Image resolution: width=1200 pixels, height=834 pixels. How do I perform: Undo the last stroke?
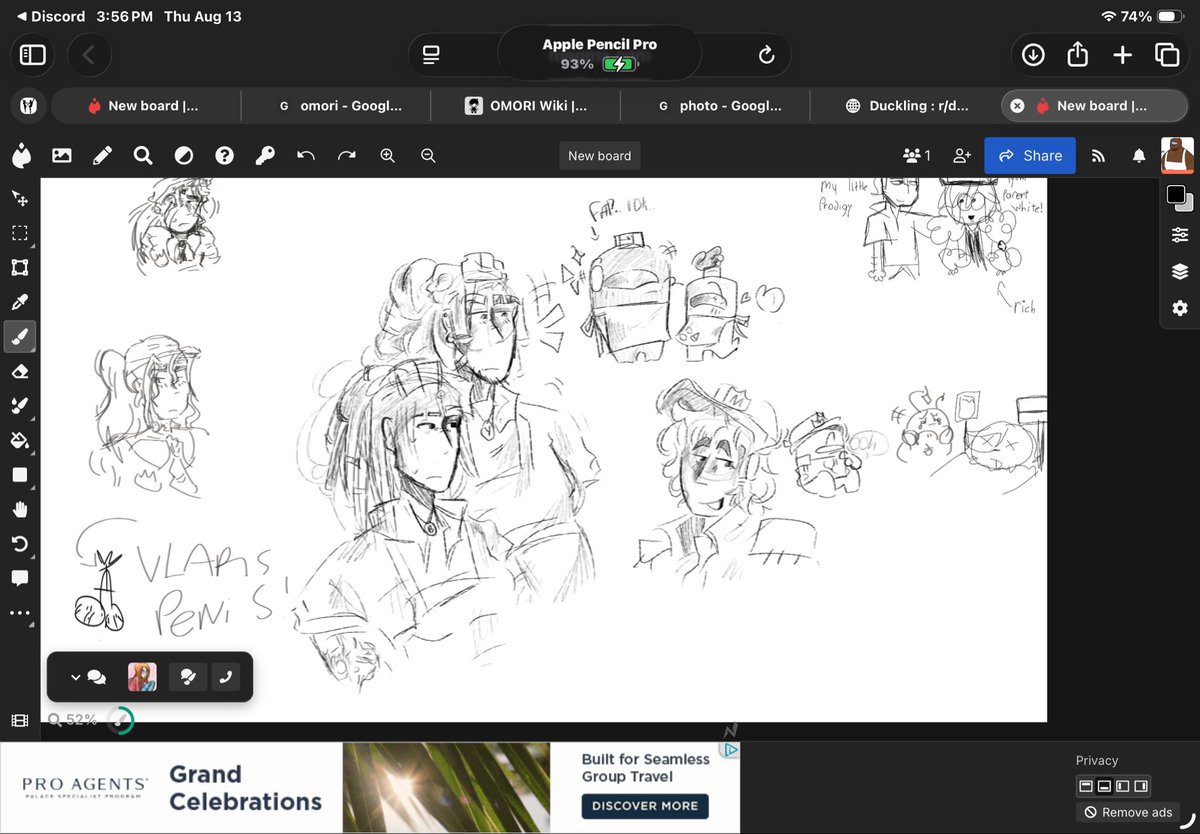point(306,155)
